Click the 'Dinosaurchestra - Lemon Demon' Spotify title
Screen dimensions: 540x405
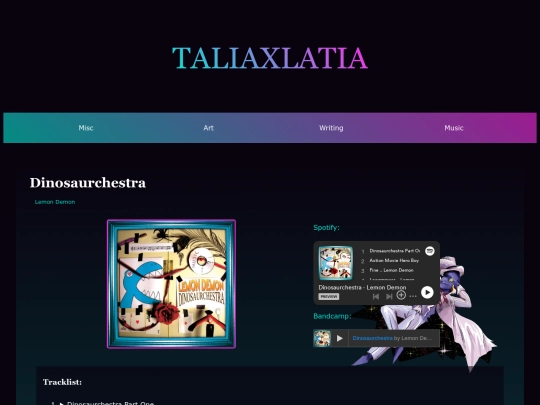click(x=362, y=287)
